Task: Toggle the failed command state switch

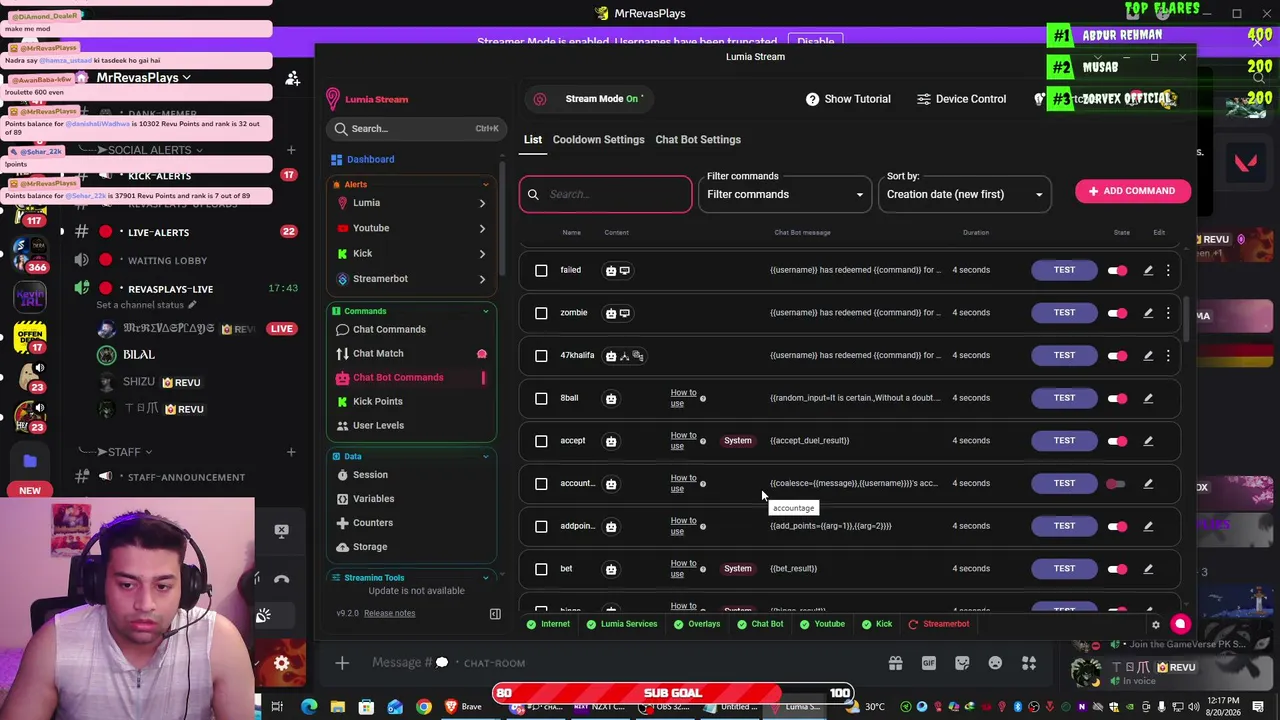Action: pyautogui.click(x=1117, y=270)
